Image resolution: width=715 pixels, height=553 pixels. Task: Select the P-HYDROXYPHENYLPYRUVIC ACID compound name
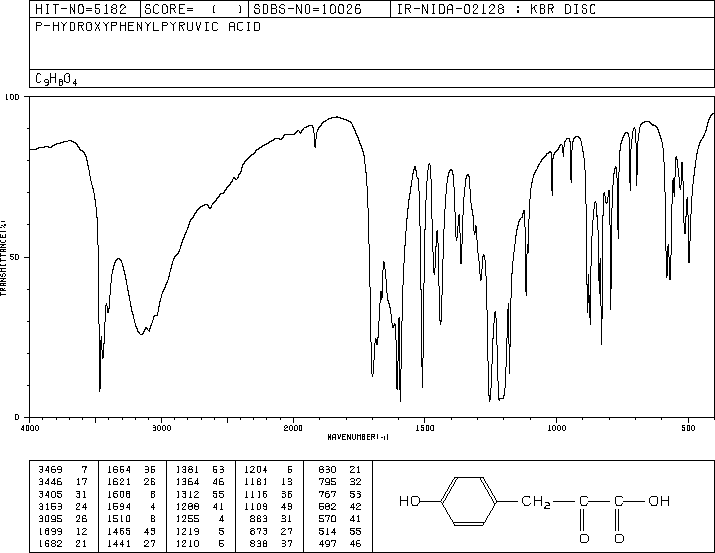point(148,27)
